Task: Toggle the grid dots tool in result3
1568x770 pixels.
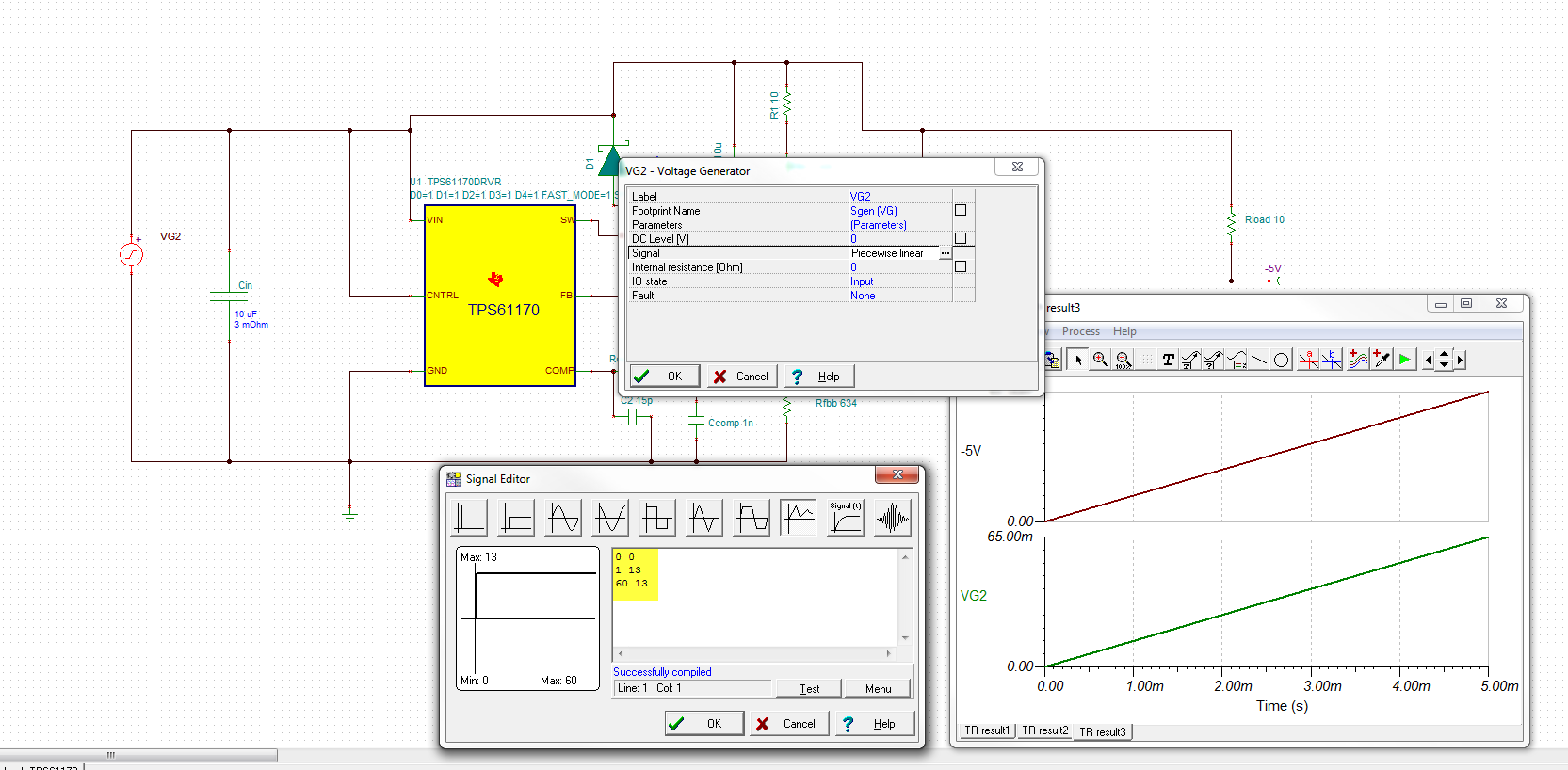Action: (x=1145, y=360)
